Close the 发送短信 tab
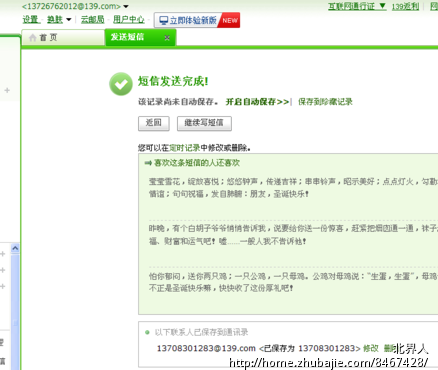Screen dimensions: 438x370 pos(167,38)
